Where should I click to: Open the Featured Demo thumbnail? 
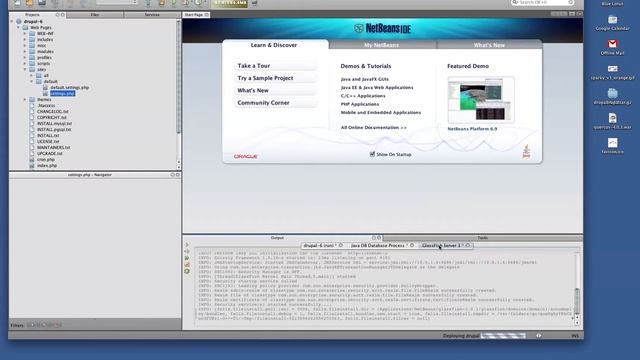tap(481, 100)
